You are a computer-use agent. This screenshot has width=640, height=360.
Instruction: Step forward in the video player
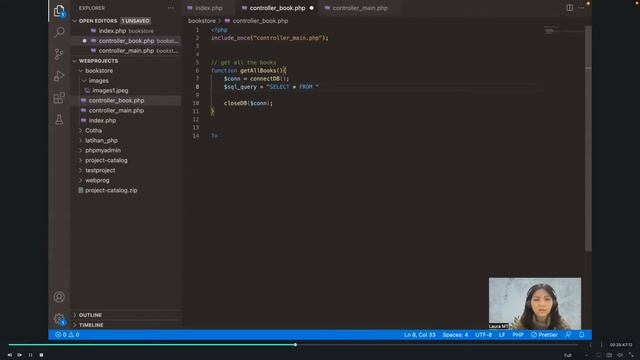[20, 355]
